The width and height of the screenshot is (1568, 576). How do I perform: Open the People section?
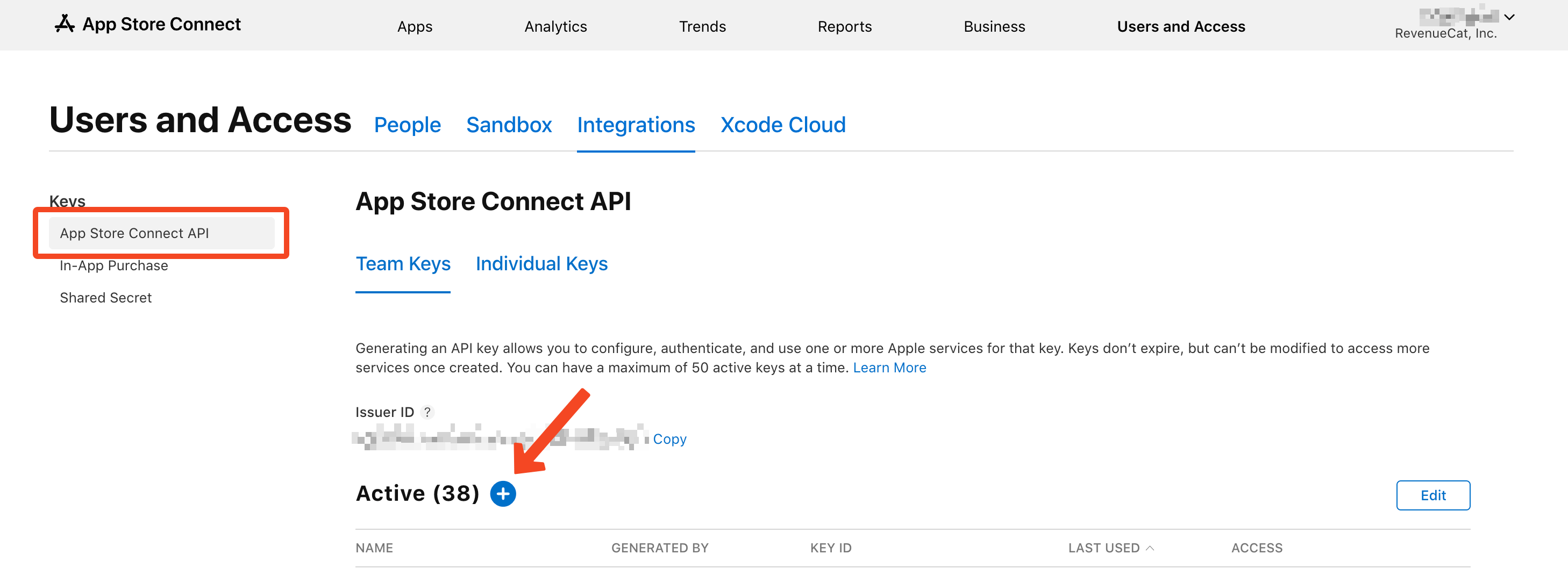pyautogui.click(x=407, y=125)
